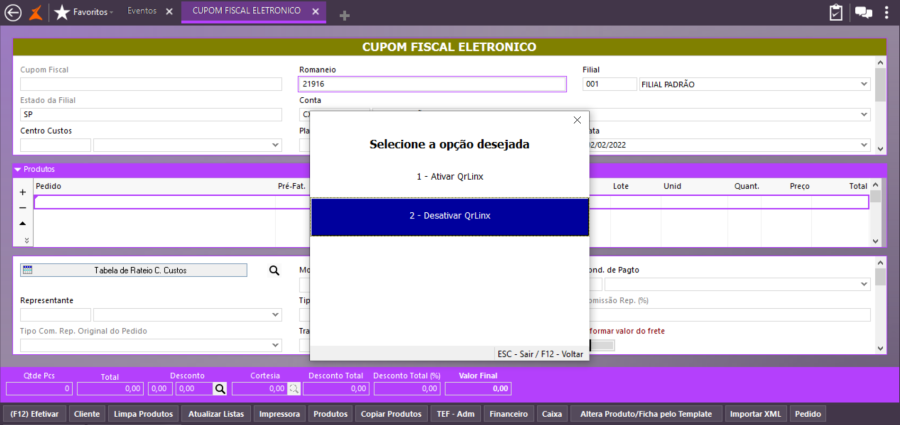Click the Produtos bottom button

[331, 414]
